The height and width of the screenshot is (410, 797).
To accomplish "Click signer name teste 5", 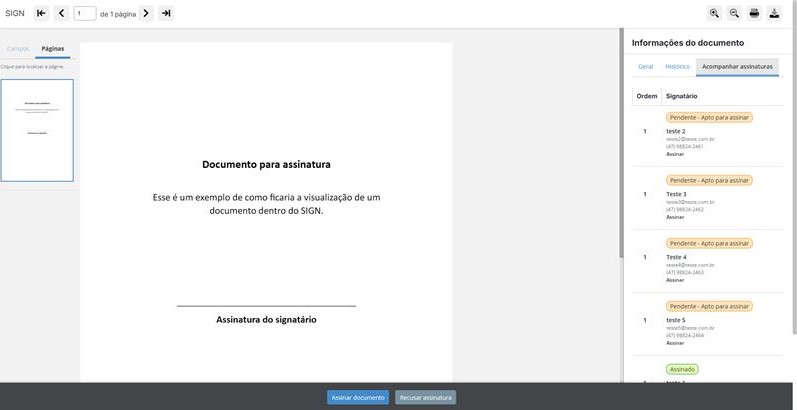I will (x=676, y=320).
